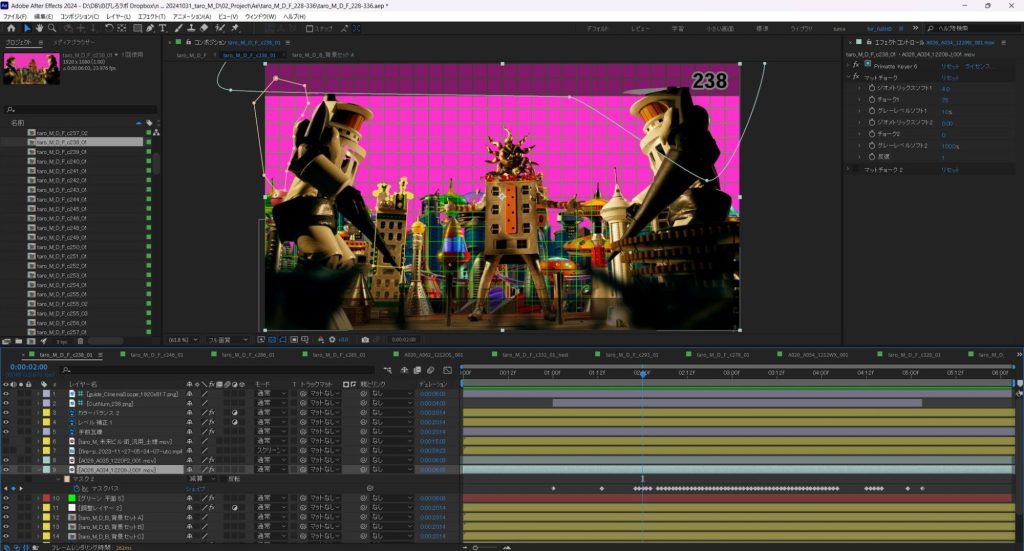Screen dimensions: 1024x551
Task: Select the Rotation tool
Action: [109, 28]
